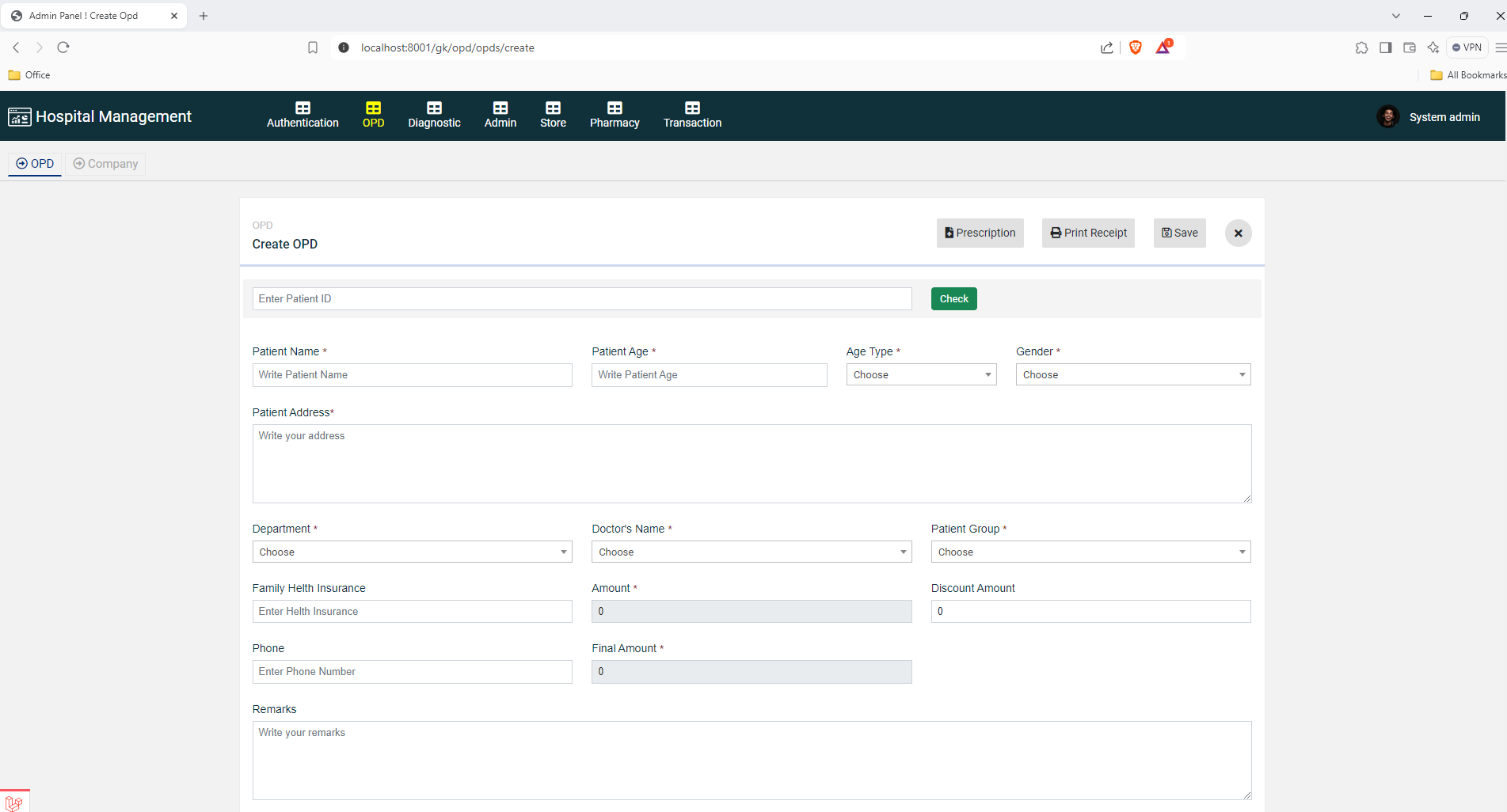Screen dimensions: 1507x812
Task: Focus the Discount Amount field
Action: pyautogui.click(x=1090, y=612)
